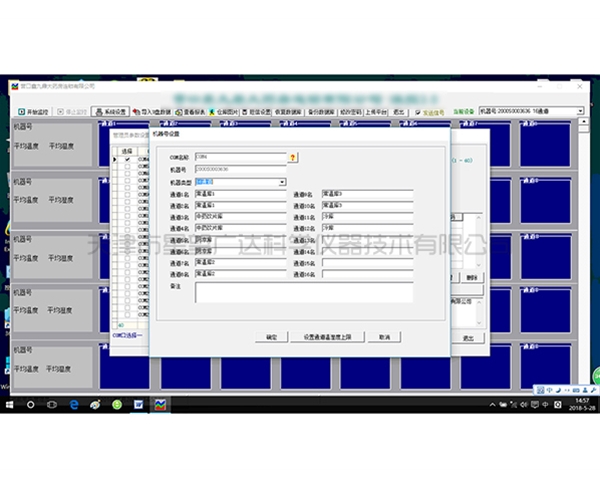
Task: Tick the second row checkbox in 选择 column
Action: point(127,168)
